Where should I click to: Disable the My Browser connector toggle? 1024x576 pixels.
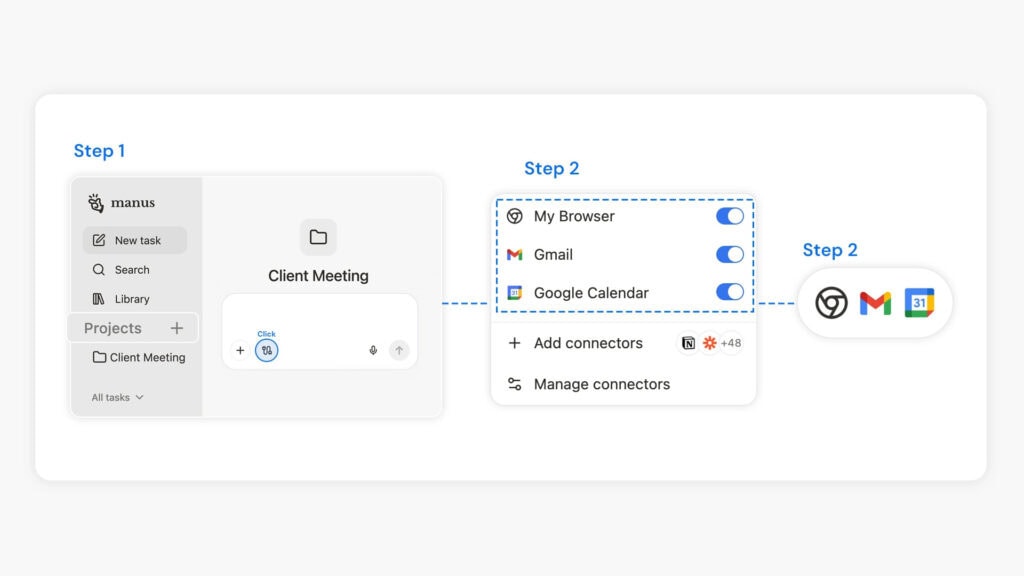(730, 216)
